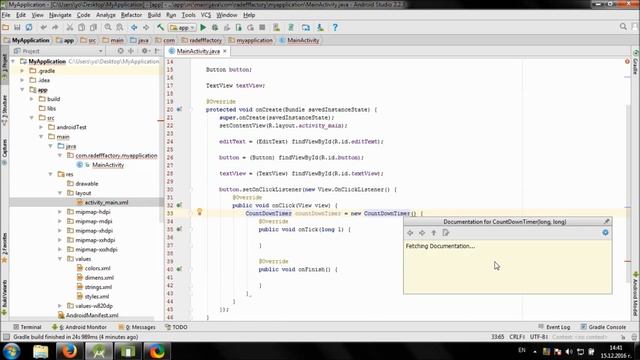Run the app with green play button
The height and width of the screenshot is (360, 640).
pyautogui.click(x=203, y=27)
